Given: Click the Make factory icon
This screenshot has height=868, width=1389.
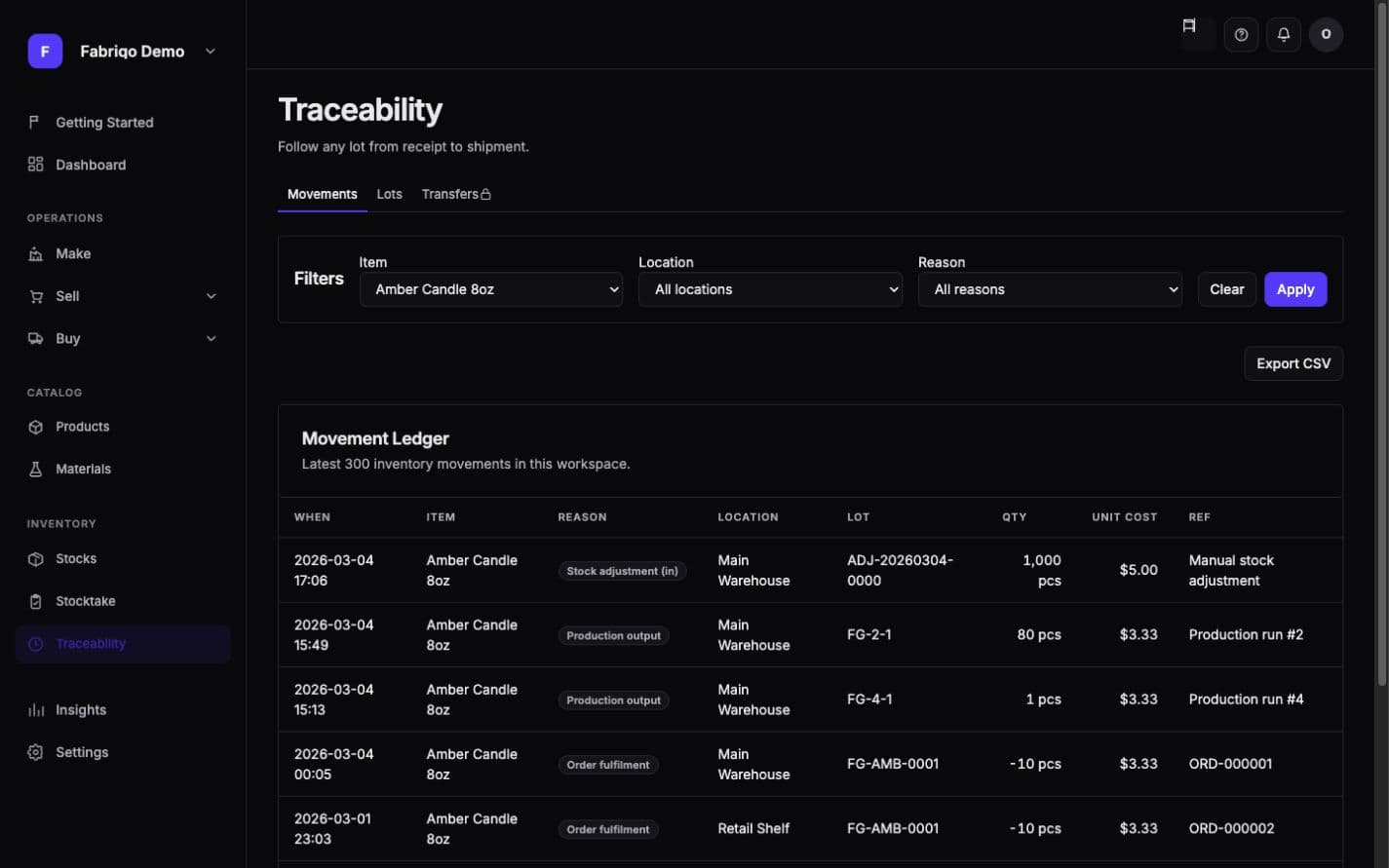Looking at the screenshot, I should point(35,253).
